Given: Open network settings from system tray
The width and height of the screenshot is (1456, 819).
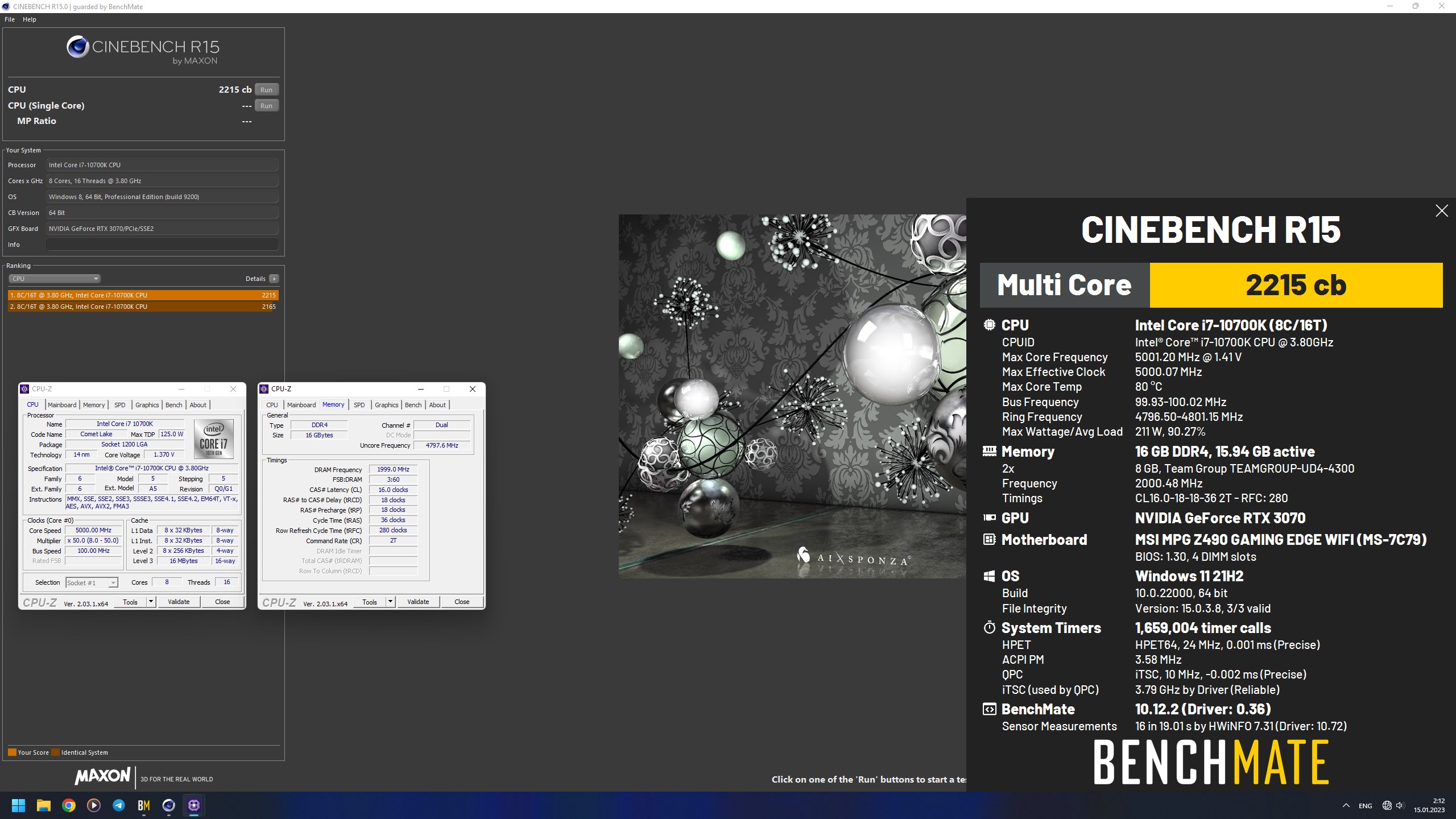Looking at the screenshot, I should [x=1387, y=805].
